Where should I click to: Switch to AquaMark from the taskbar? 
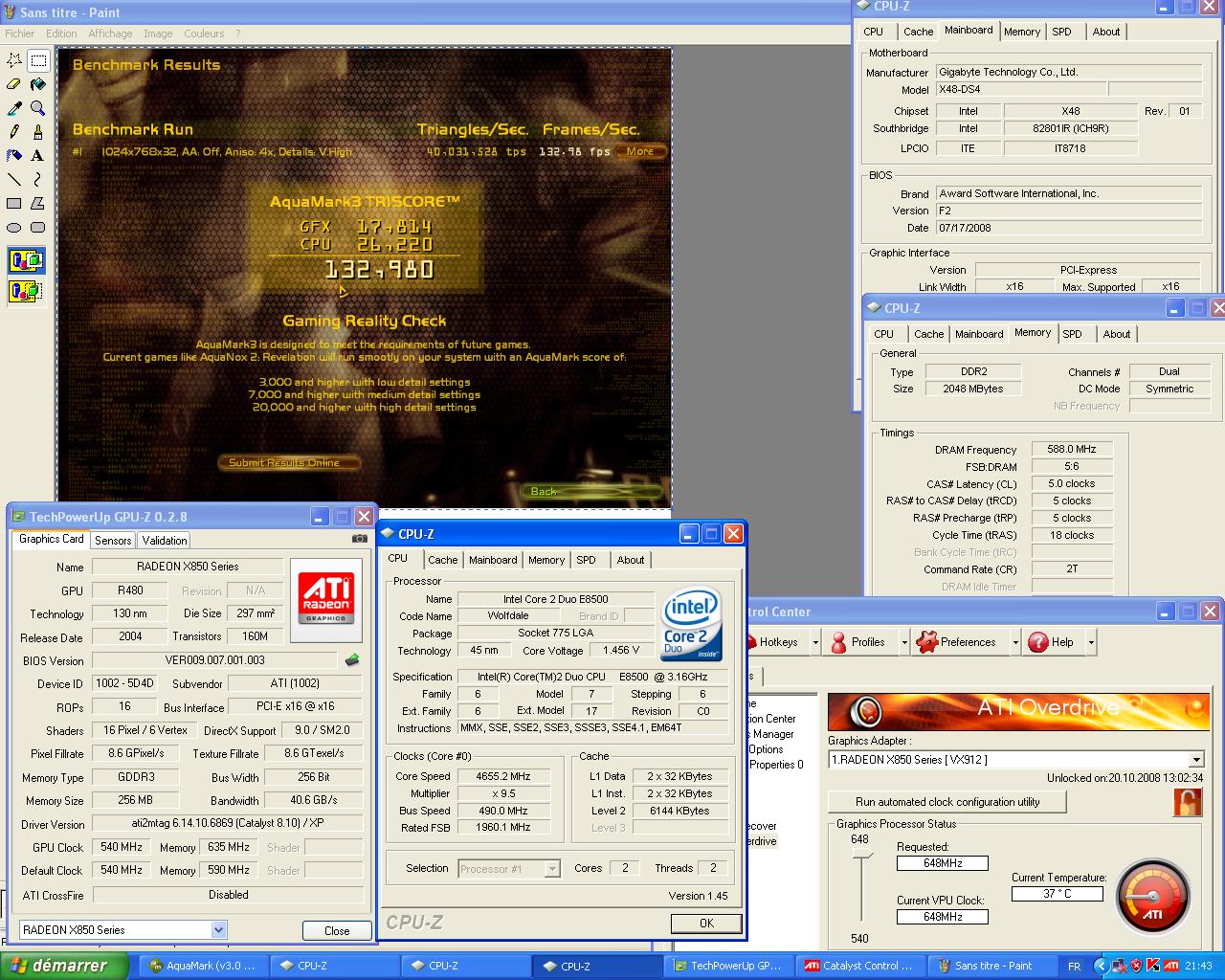(x=204, y=966)
